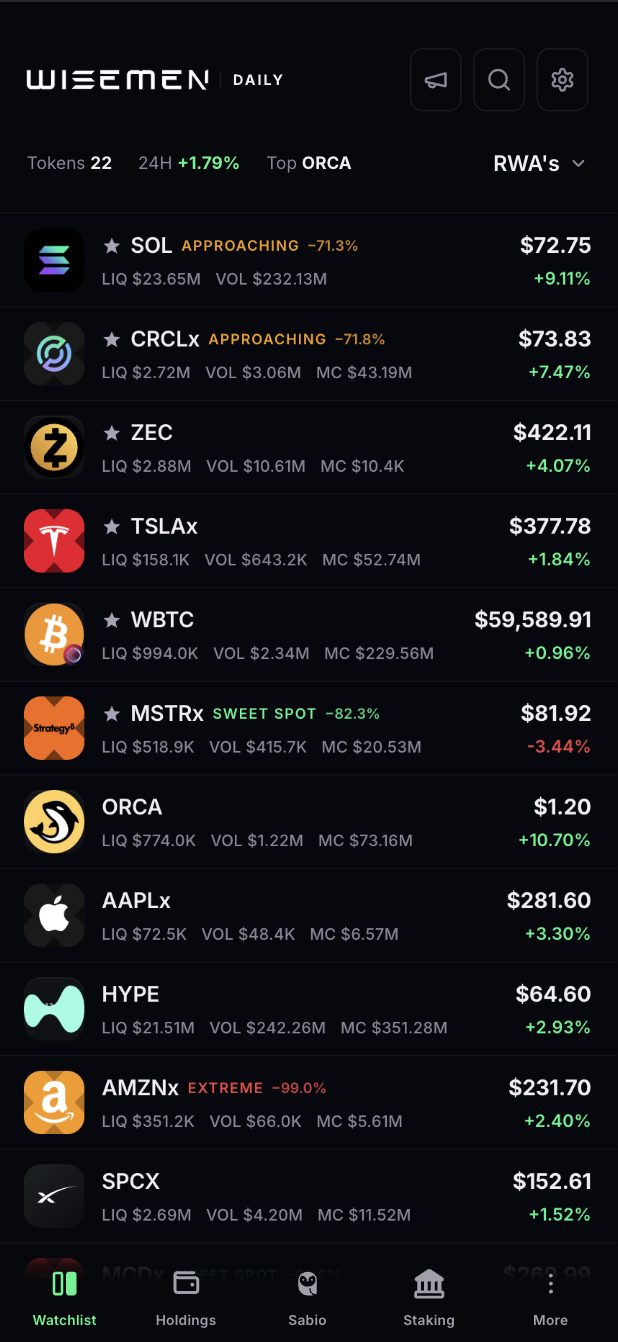Open the Sabio owl tab
Viewport: 618px width, 1342px height.
pos(308,1298)
